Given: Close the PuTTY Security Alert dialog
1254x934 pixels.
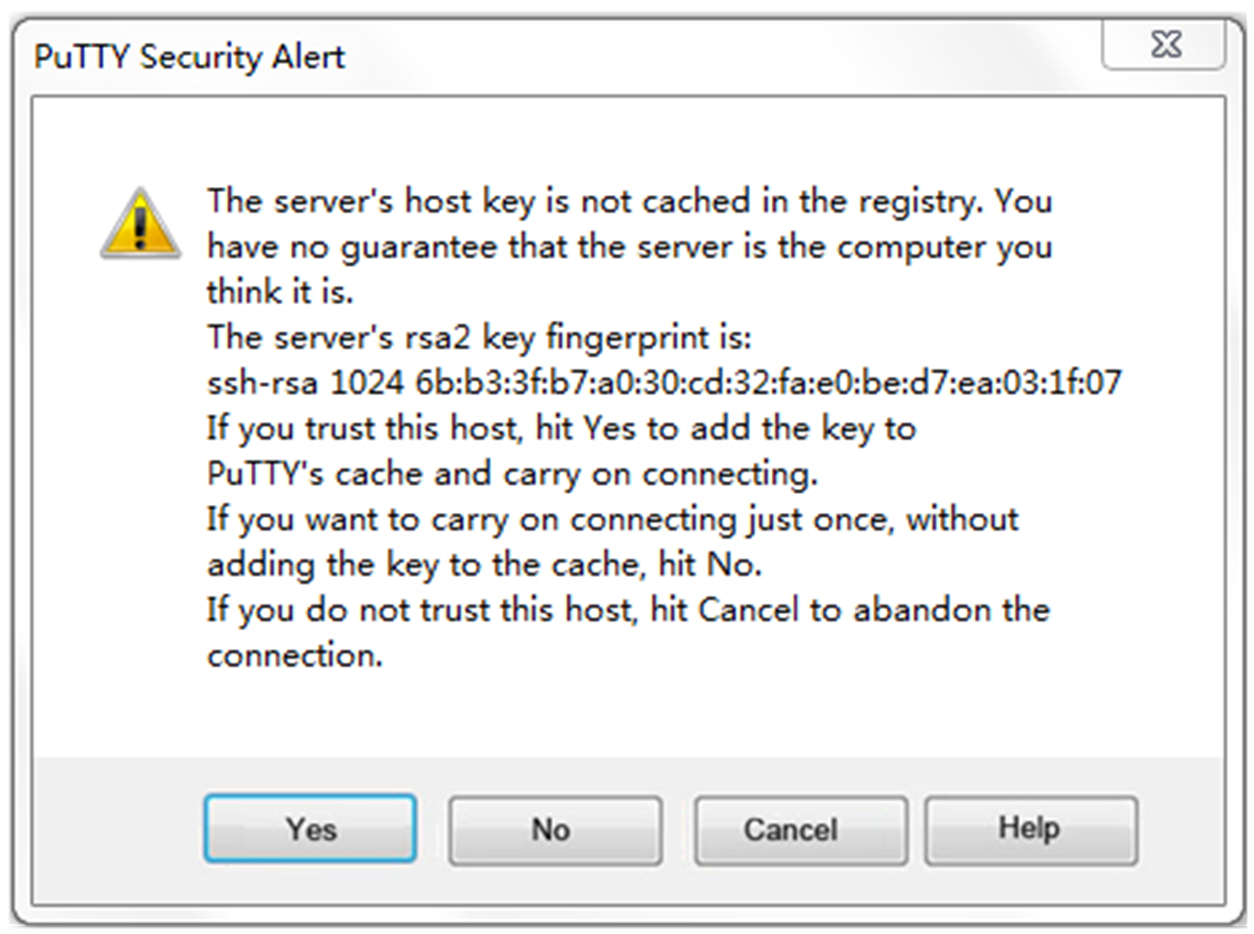Looking at the screenshot, I should pyautogui.click(x=1164, y=45).
